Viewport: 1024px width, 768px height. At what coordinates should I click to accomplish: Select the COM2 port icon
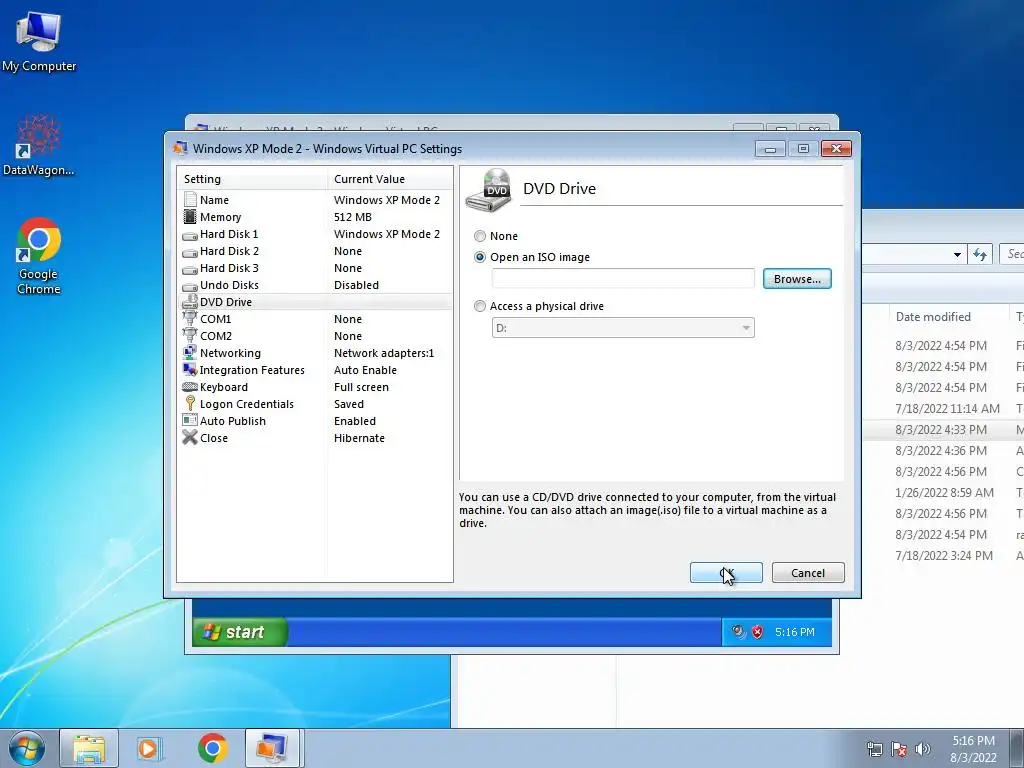coord(190,336)
